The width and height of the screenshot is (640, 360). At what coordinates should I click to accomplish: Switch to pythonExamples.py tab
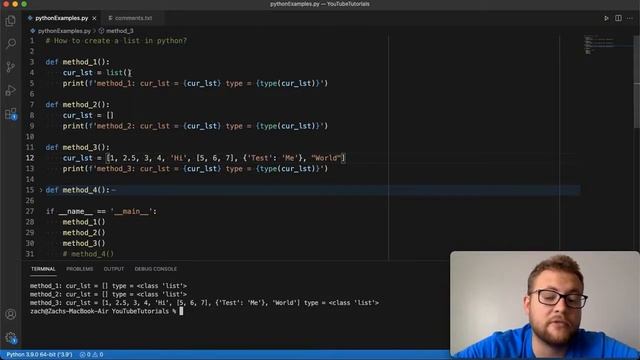point(61,18)
